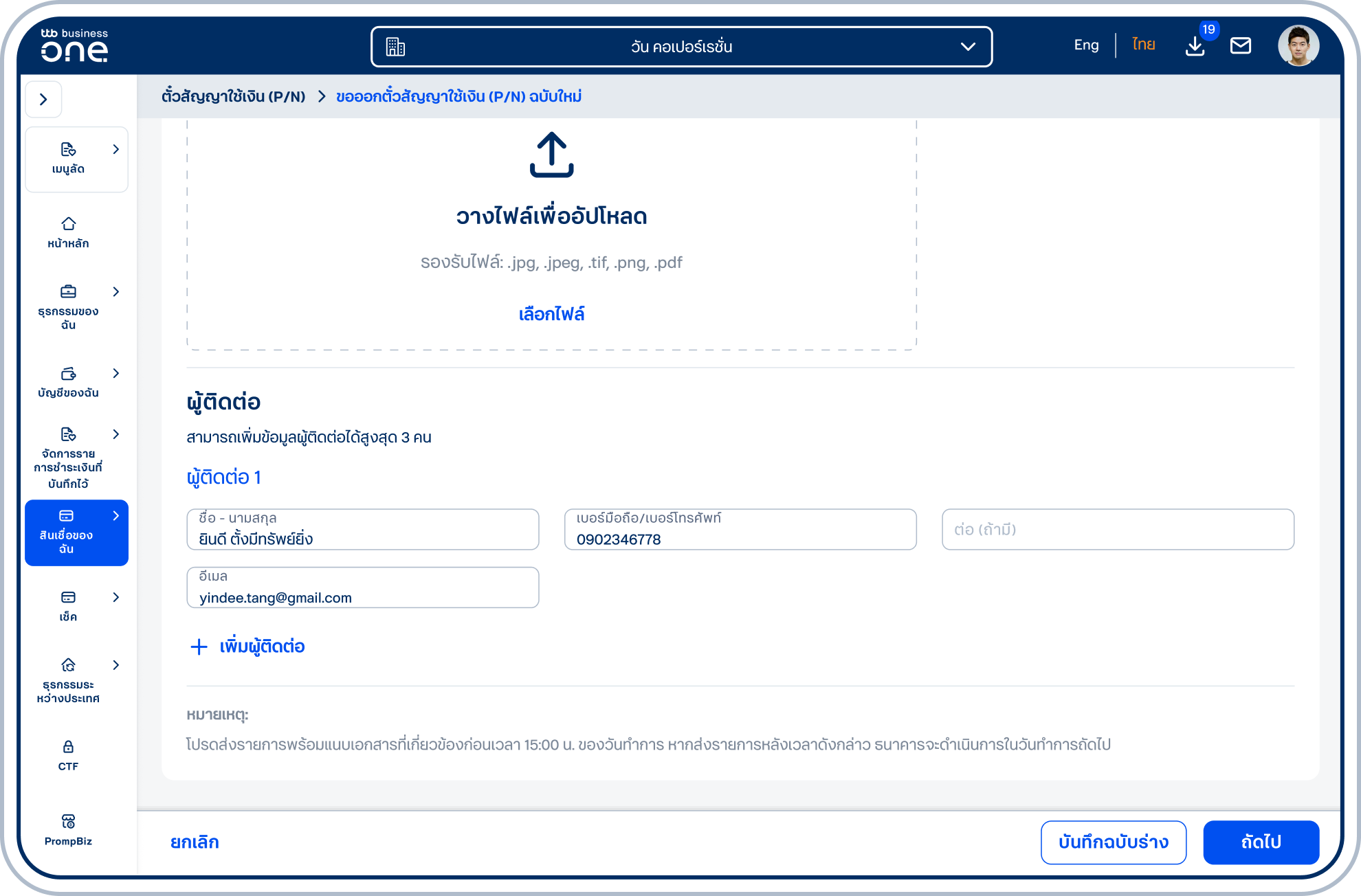Screen dimensions: 1361x896
Task: Select the สินเชื่อของฉัน menu item
Action: [x=76, y=533]
